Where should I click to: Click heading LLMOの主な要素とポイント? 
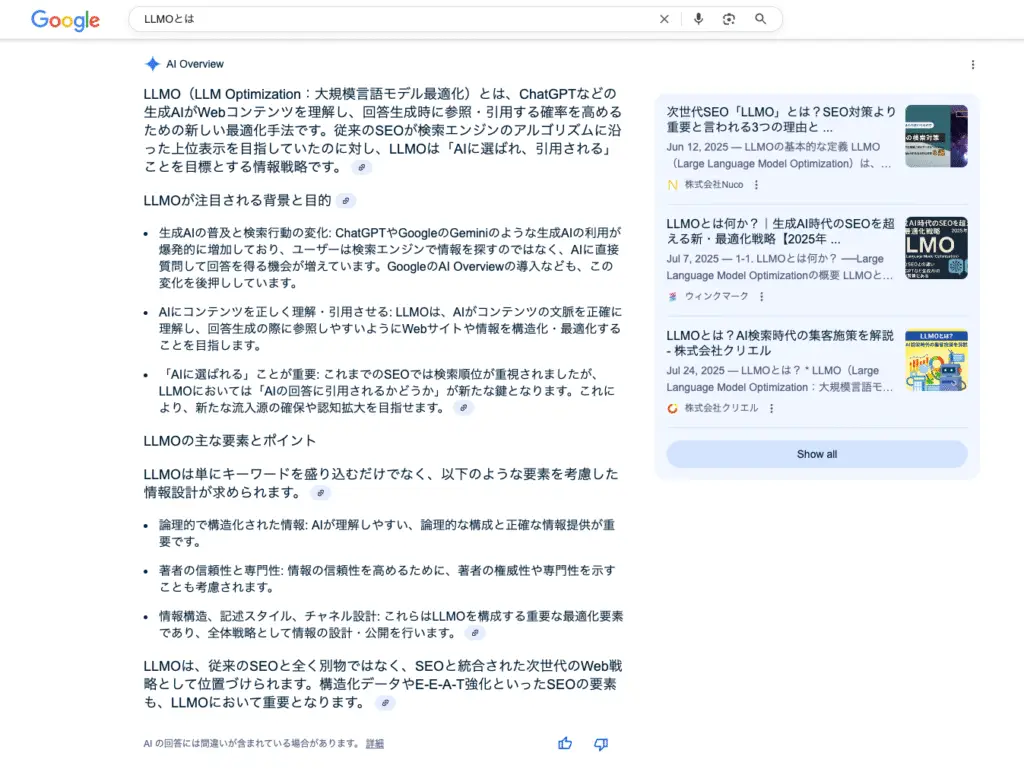pos(230,441)
